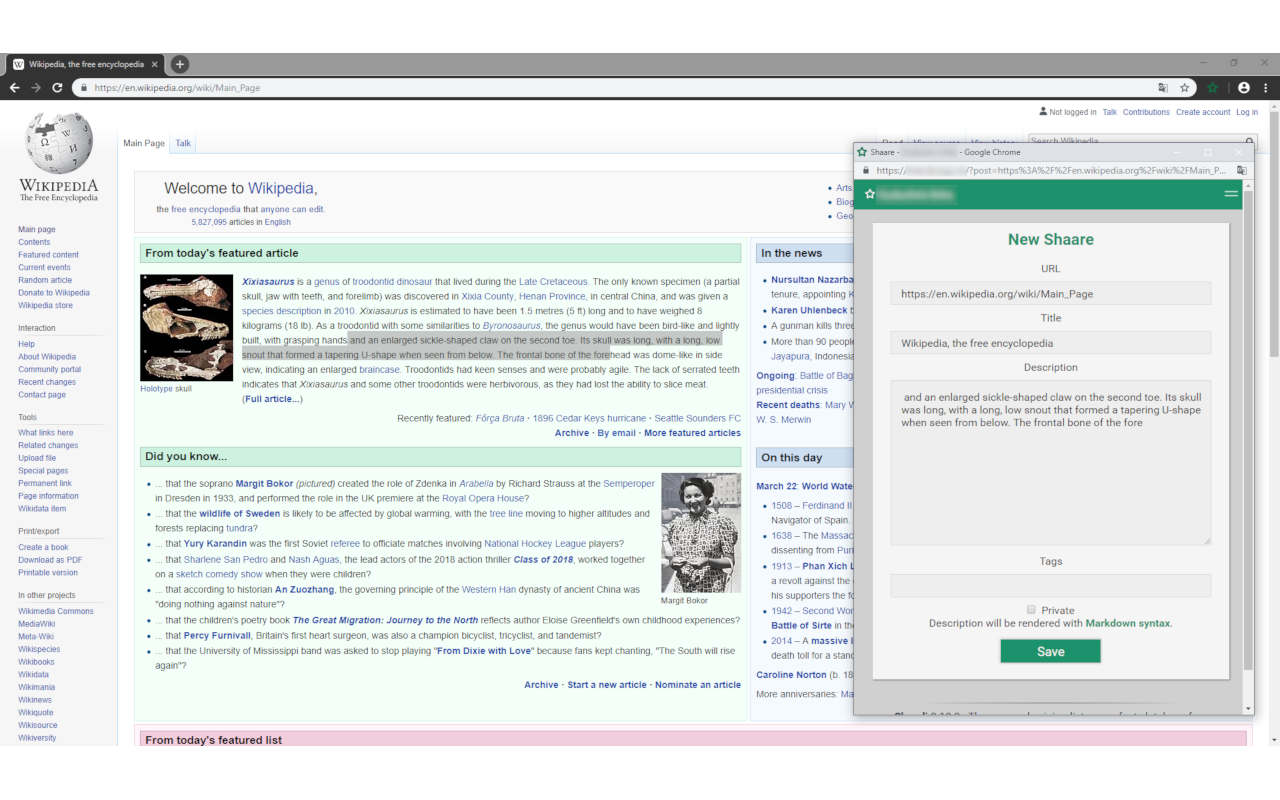Screen dimensions: 1280x800
Task: Click the padlock in the Shaare popup address bar
Action: [x=866, y=170]
